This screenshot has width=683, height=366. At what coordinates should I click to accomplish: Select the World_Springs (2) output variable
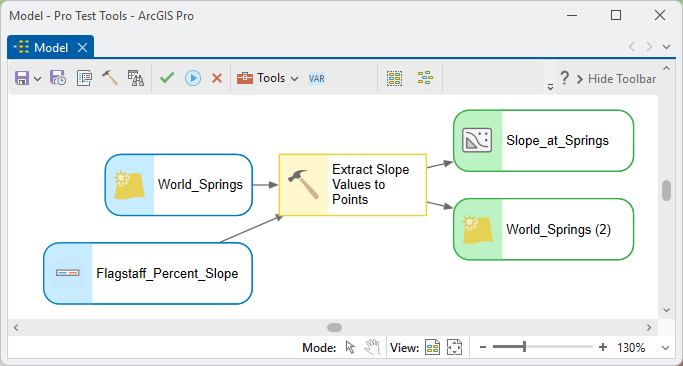(x=543, y=229)
